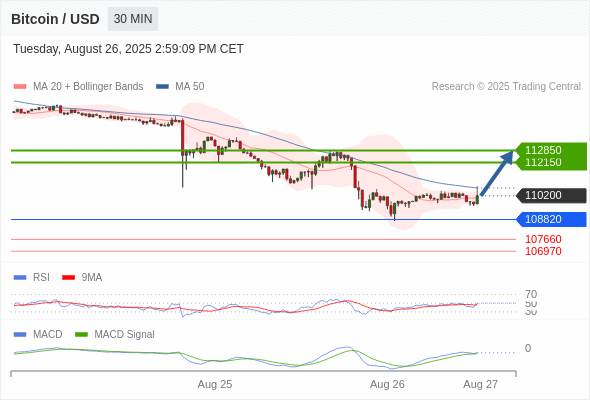Click the Bitcoin / USD title
This screenshot has width=590, height=400.
click(x=55, y=19)
